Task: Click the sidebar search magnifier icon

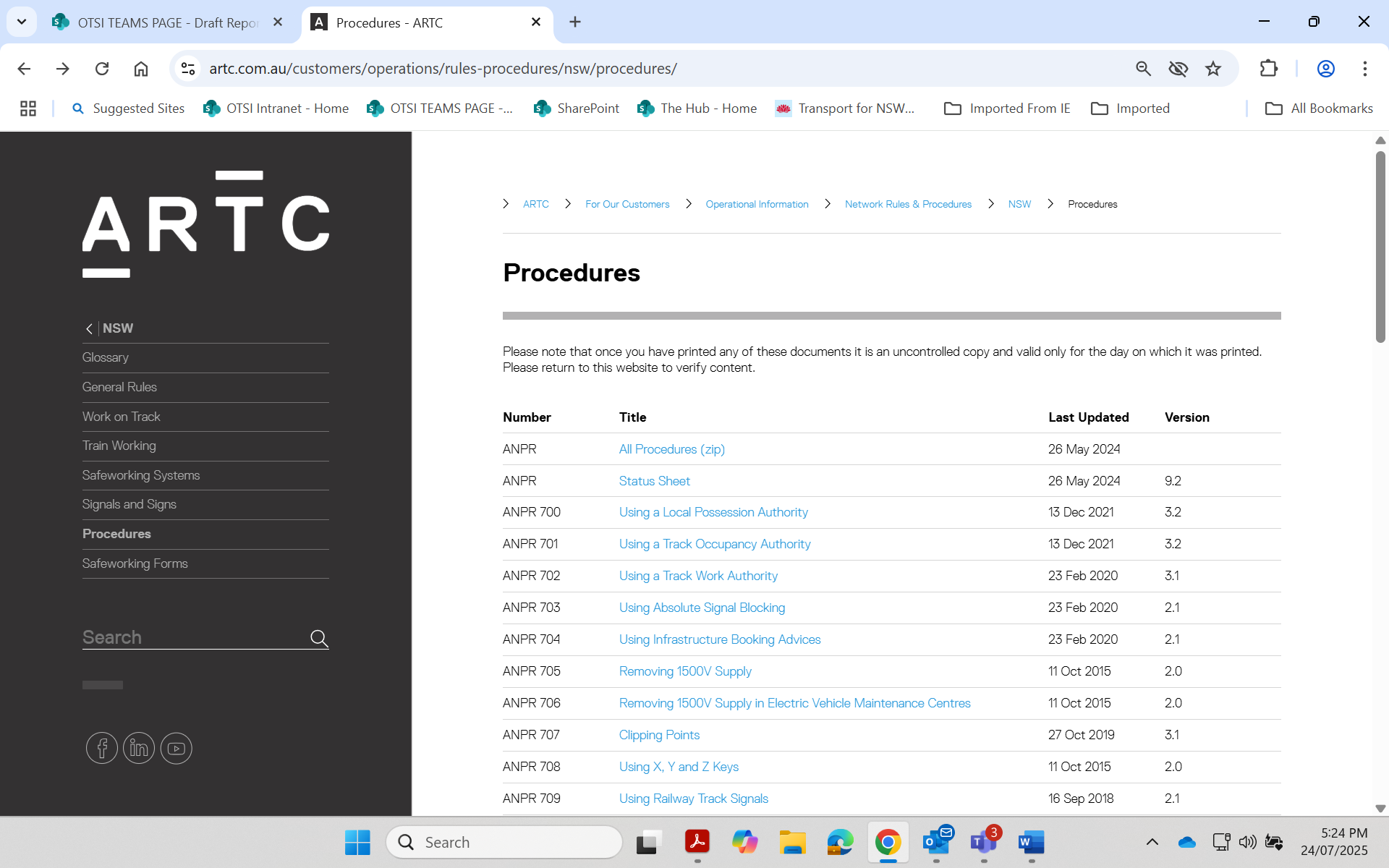Action: pyautogui.click(x=319, y=638)
